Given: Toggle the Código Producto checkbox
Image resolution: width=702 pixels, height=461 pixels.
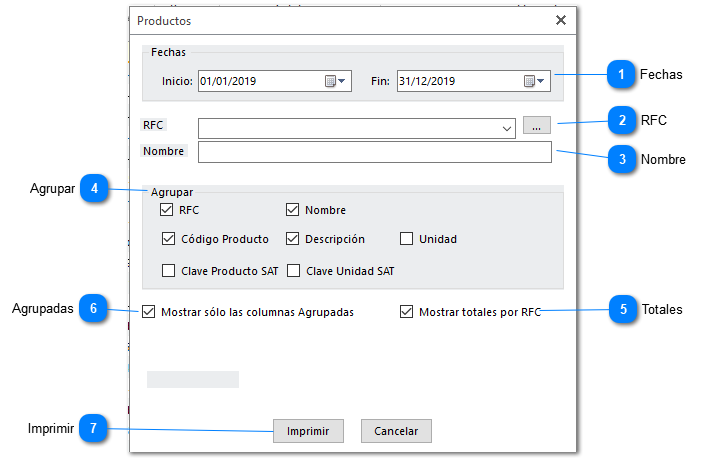Looking at the screenshot, I should pyautogui.click(x=168, y=239).
